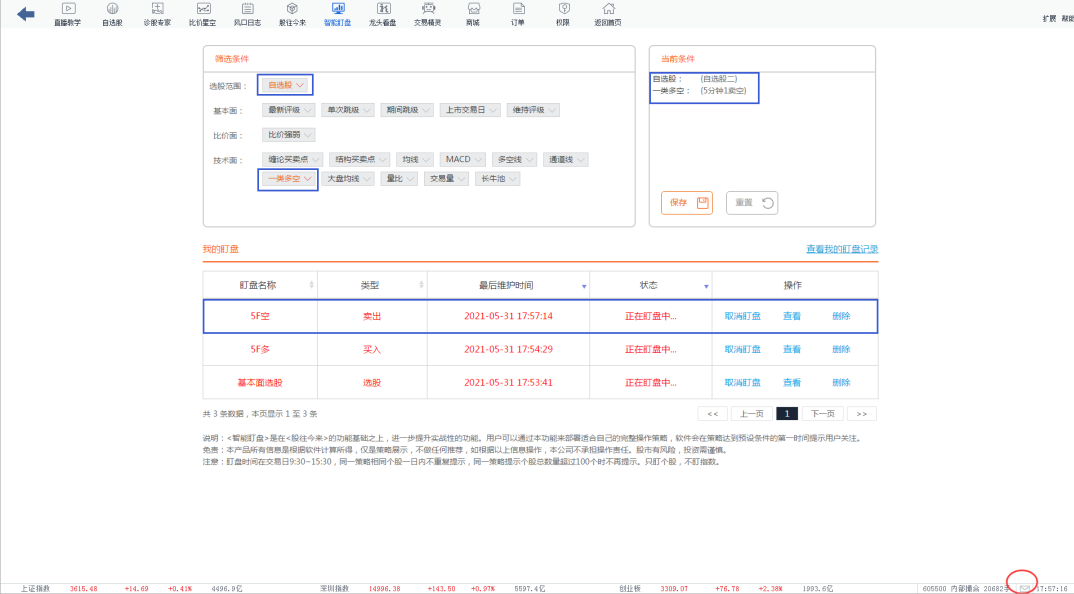Sort by 最后维护时间 column arrow
Screen dimensions: 1074x594
[x=583, y=286]
